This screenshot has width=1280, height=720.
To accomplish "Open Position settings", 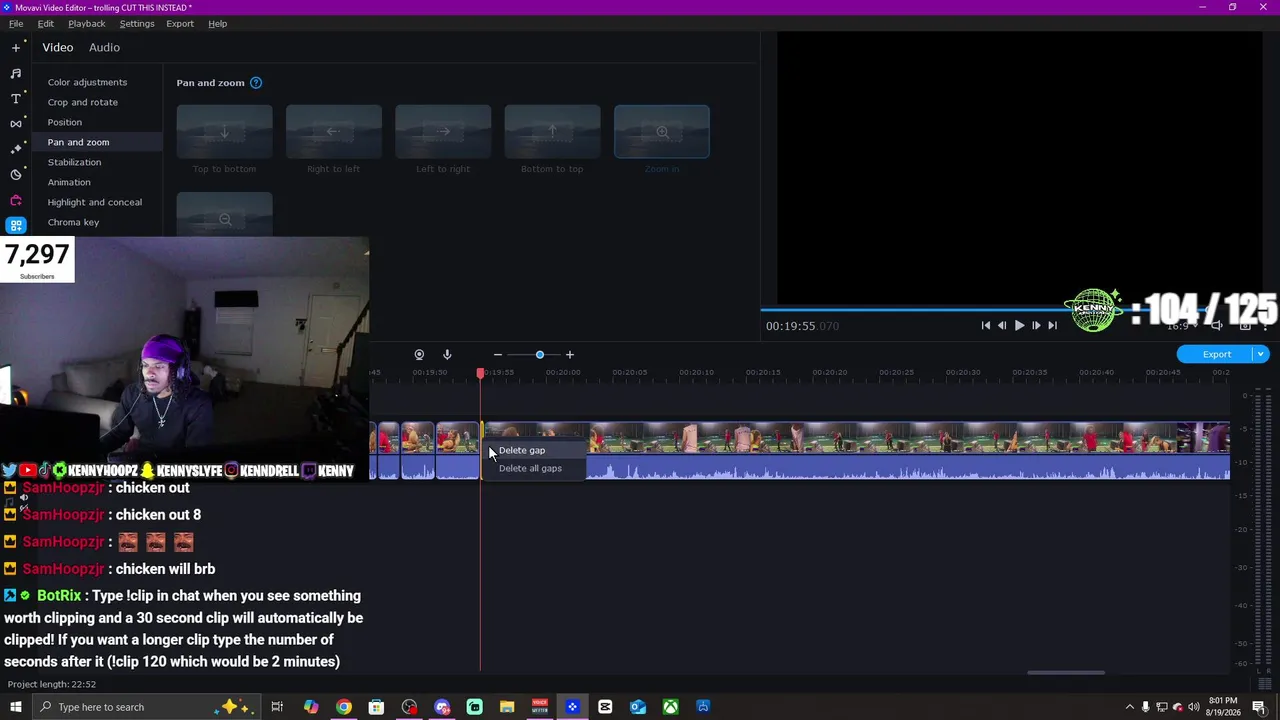I will coord(65,122).
